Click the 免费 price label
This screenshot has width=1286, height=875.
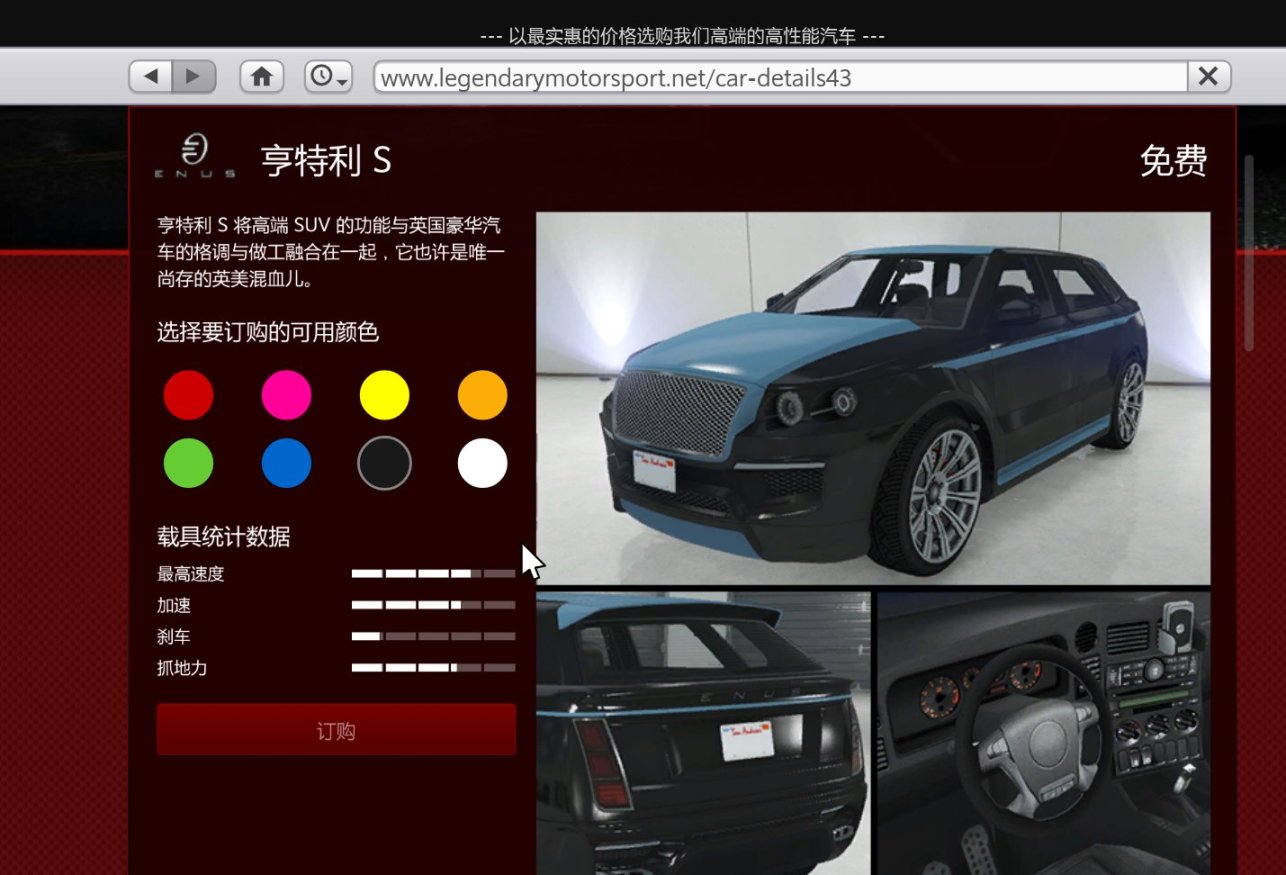[1173, 160]
